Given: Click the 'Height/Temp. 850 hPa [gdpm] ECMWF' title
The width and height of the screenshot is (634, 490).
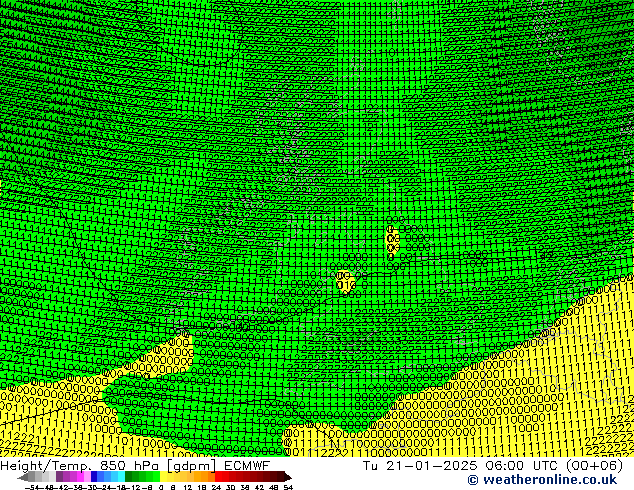Looking at the screenshot, I should 135,466.
